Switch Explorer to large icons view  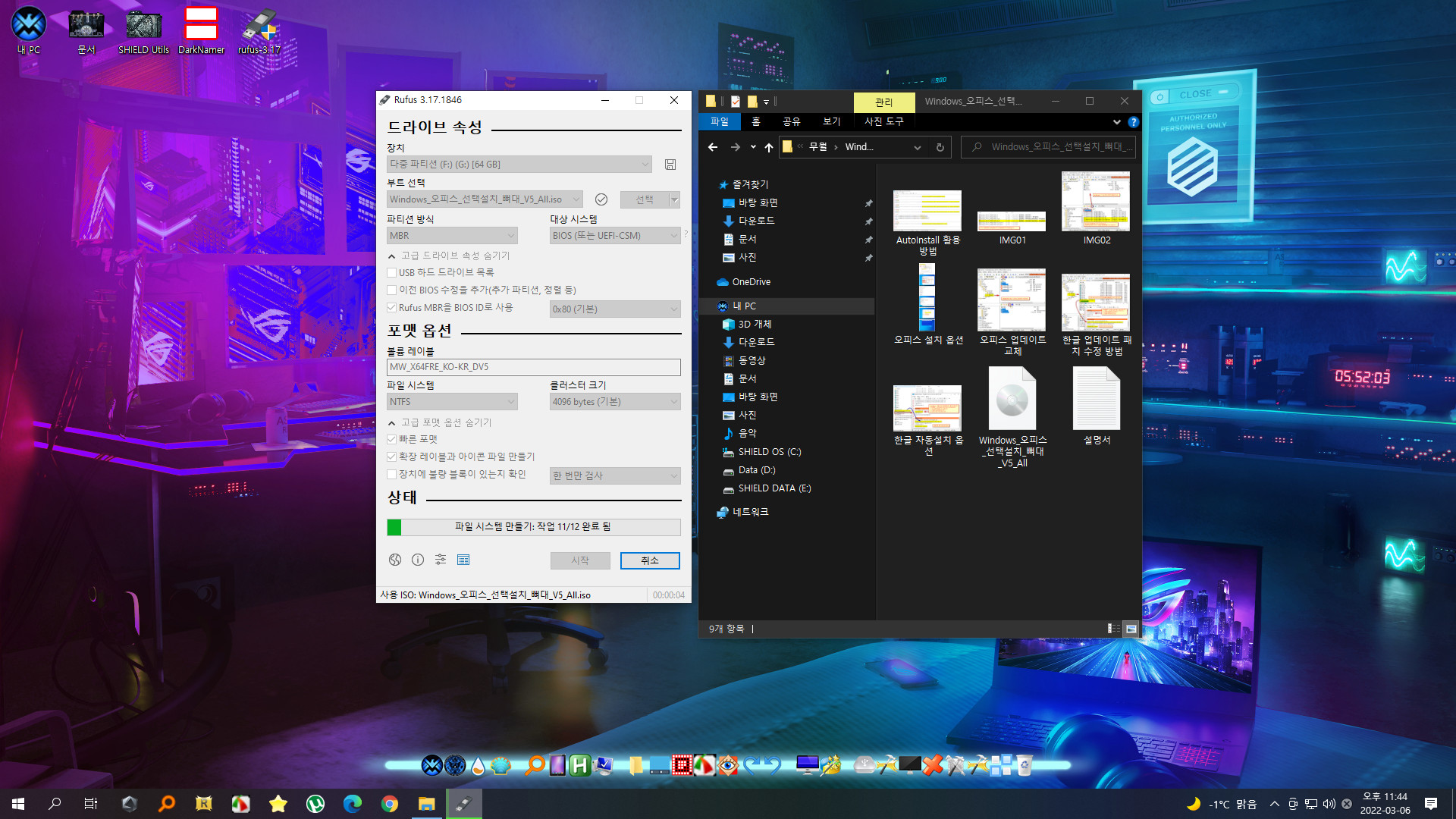(1131, 629)
